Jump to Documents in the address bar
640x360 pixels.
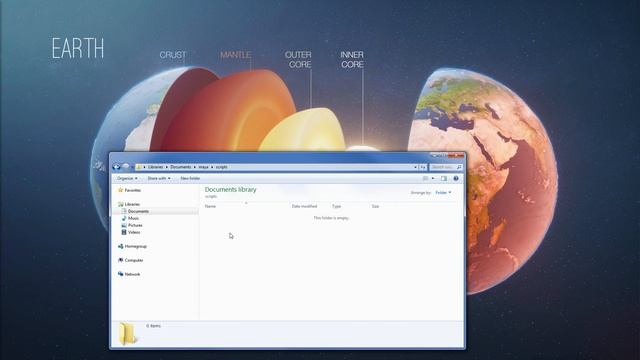180,167
